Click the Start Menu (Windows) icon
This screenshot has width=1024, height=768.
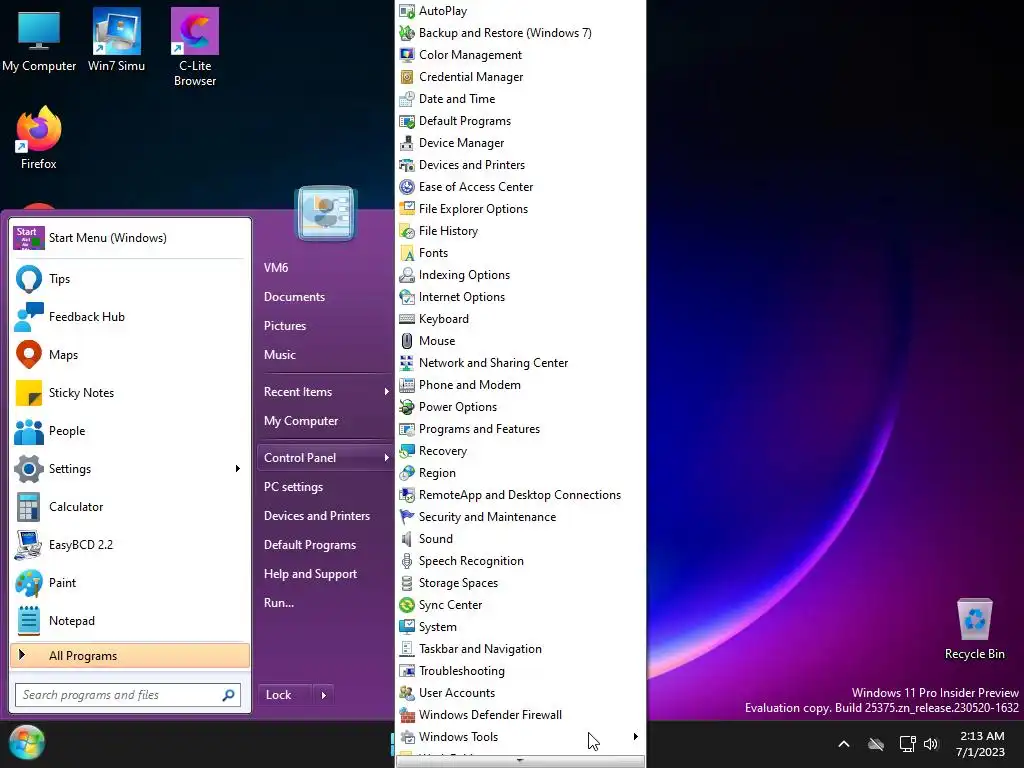click(29, 238)
